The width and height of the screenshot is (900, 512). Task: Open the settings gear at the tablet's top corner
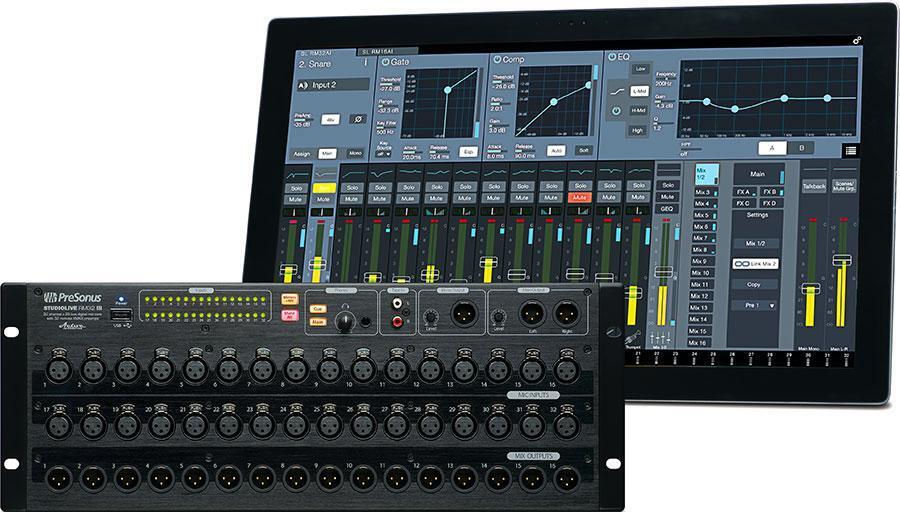[856, 40]
